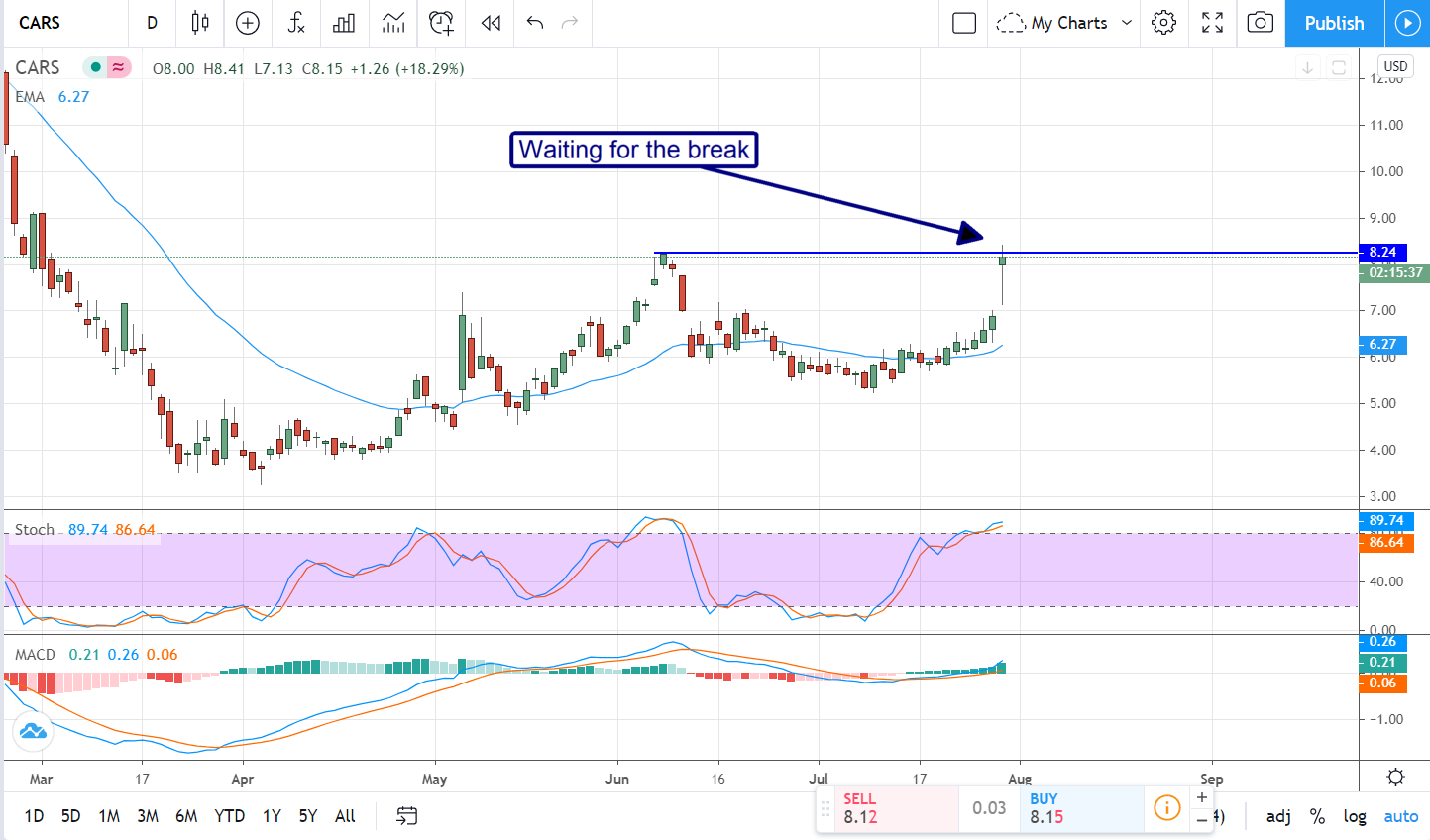Image resolution: width=1430 pixels, height=840 pixels.
Task: Open the D interval dropdown
Action: 152,23
